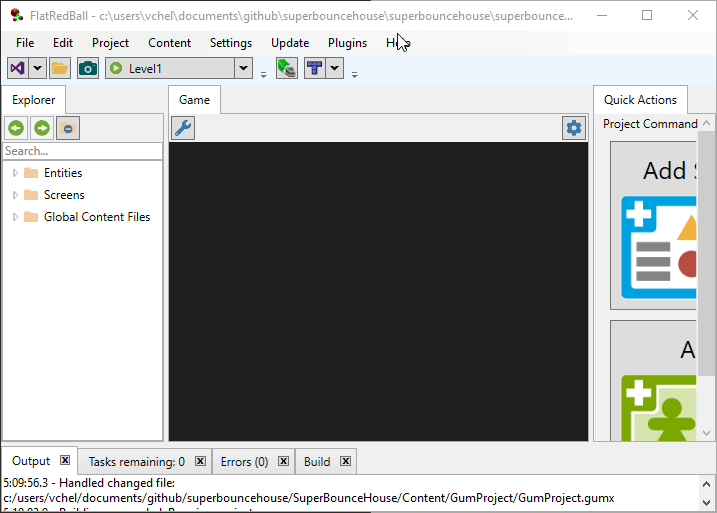717x513 pixels.
Task: Click the green play icon beside Level1
Action: coord(116,68)
